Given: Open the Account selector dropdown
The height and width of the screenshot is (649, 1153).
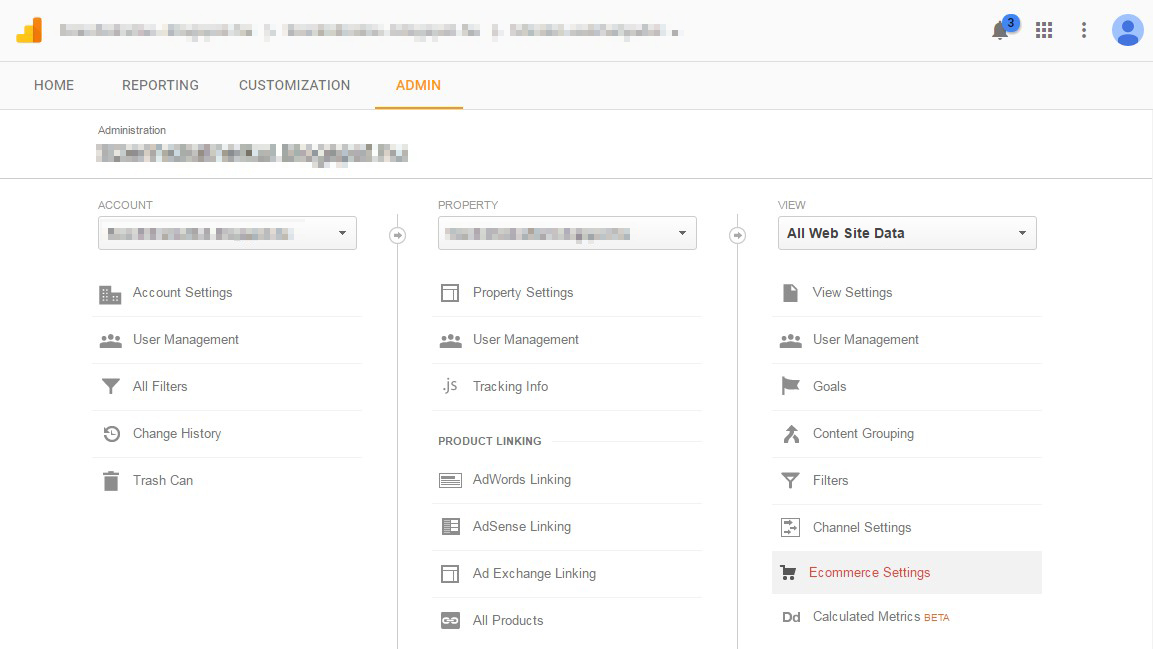Looking at the screenshot, I should [x=227, y=232].
